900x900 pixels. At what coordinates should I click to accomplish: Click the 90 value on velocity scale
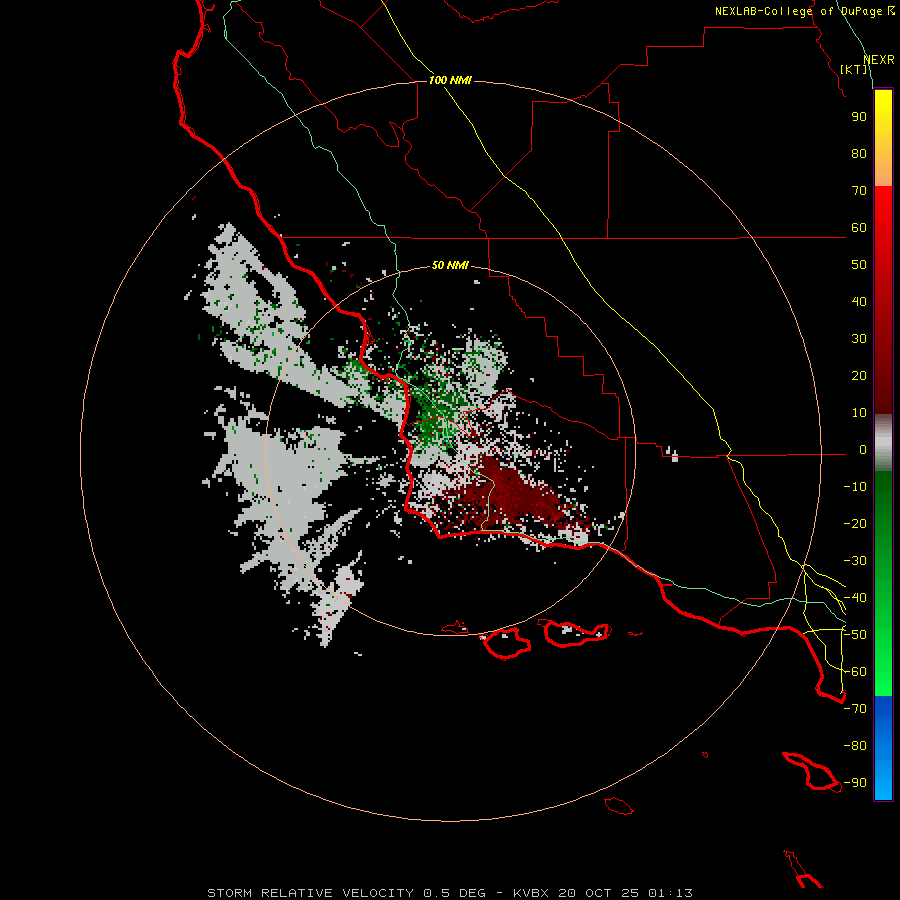(859, 117)
